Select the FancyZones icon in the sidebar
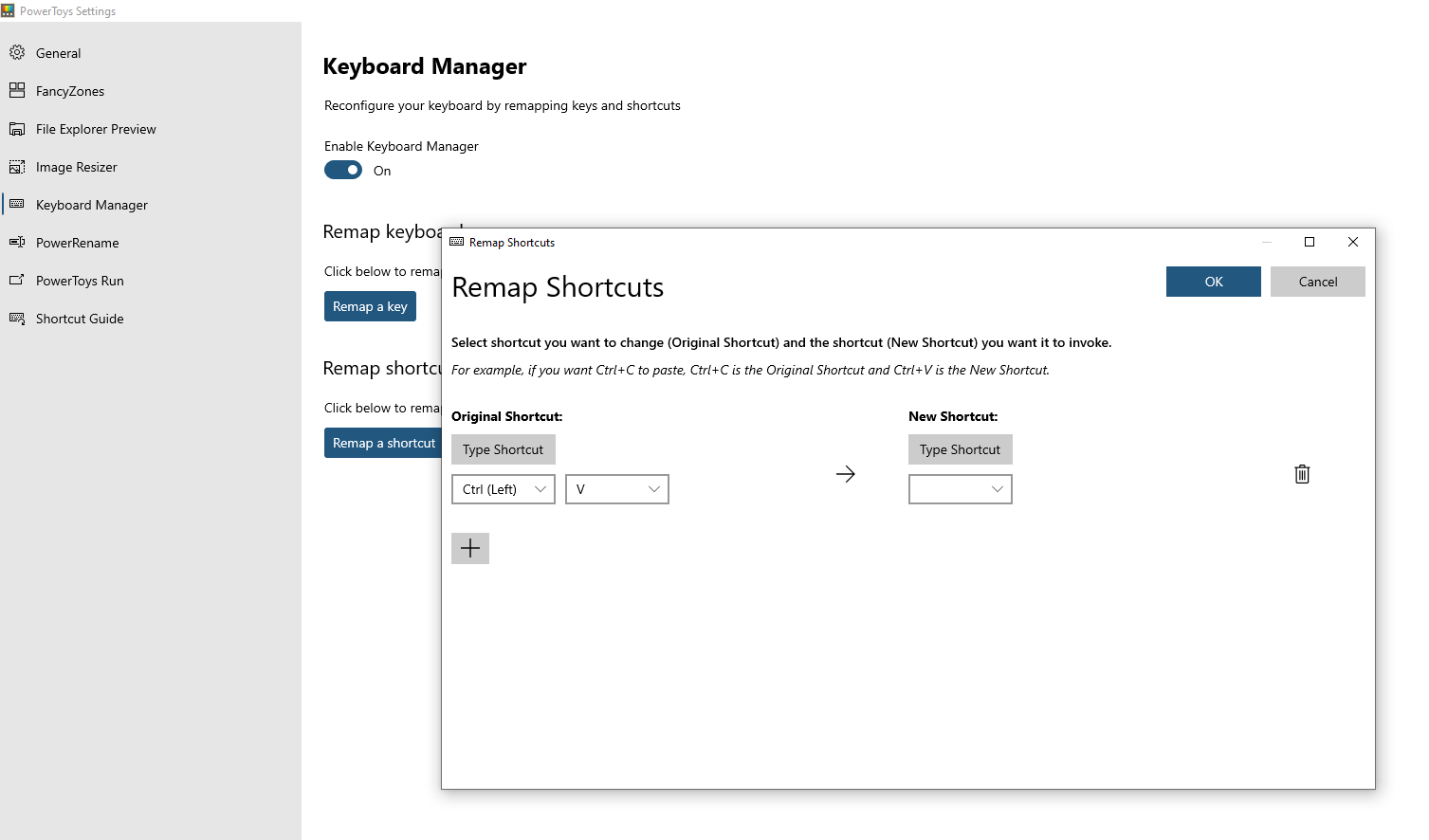 18,90
